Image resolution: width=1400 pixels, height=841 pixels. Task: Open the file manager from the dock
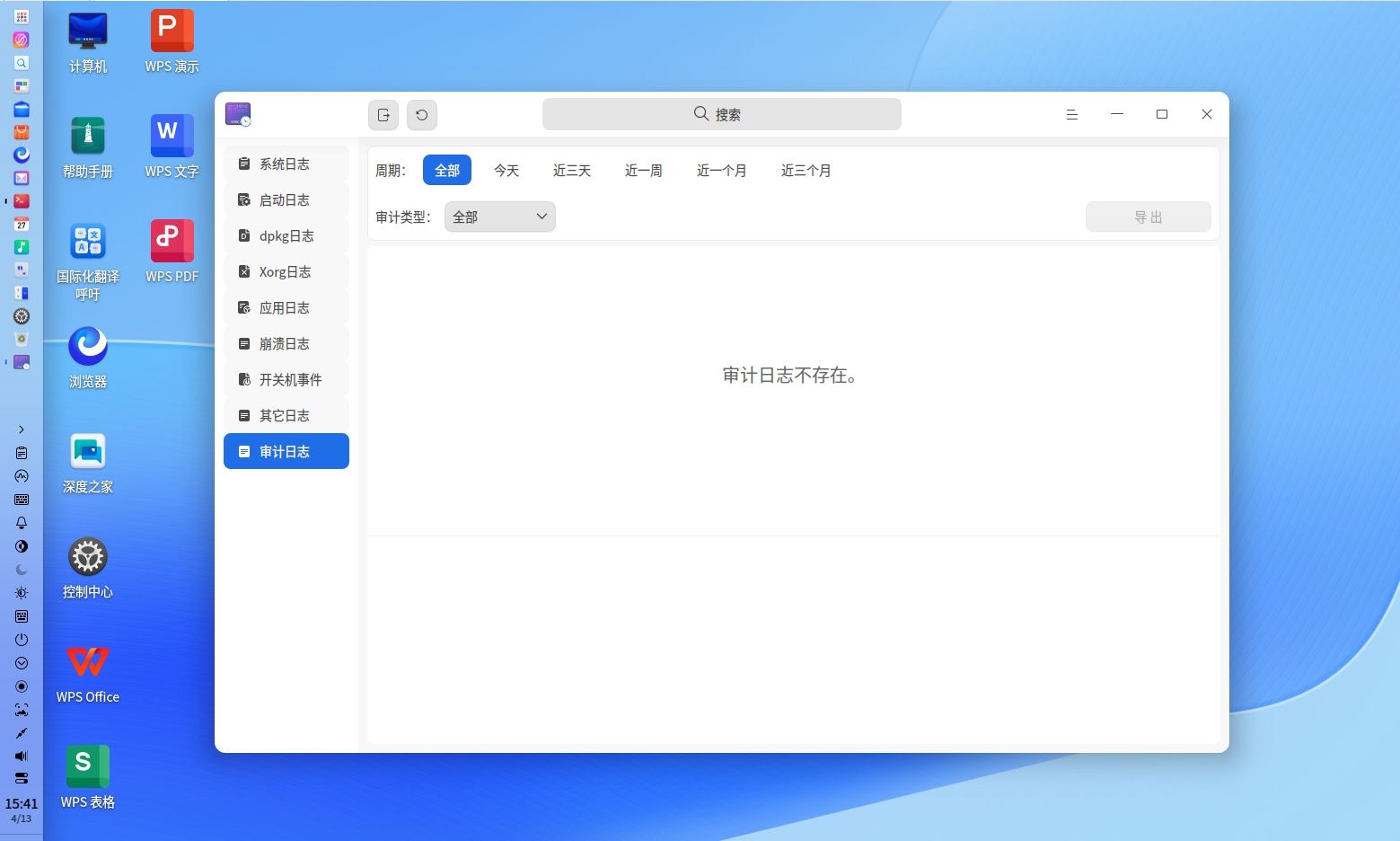pyautogui.click(x=22, y=110)
